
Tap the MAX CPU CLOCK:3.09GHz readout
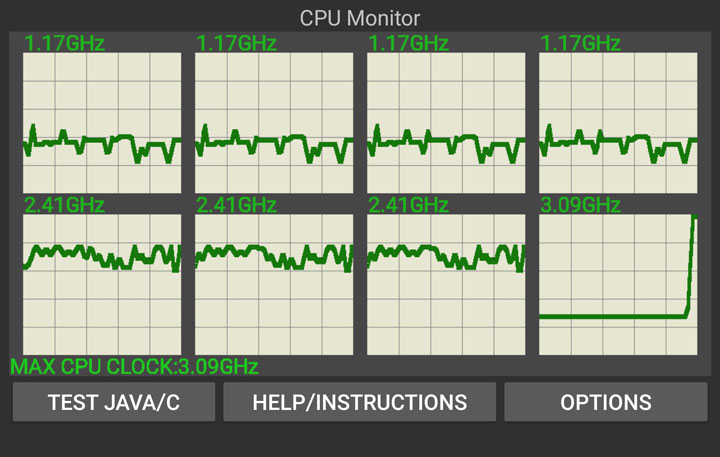click(x=135, y=366)
